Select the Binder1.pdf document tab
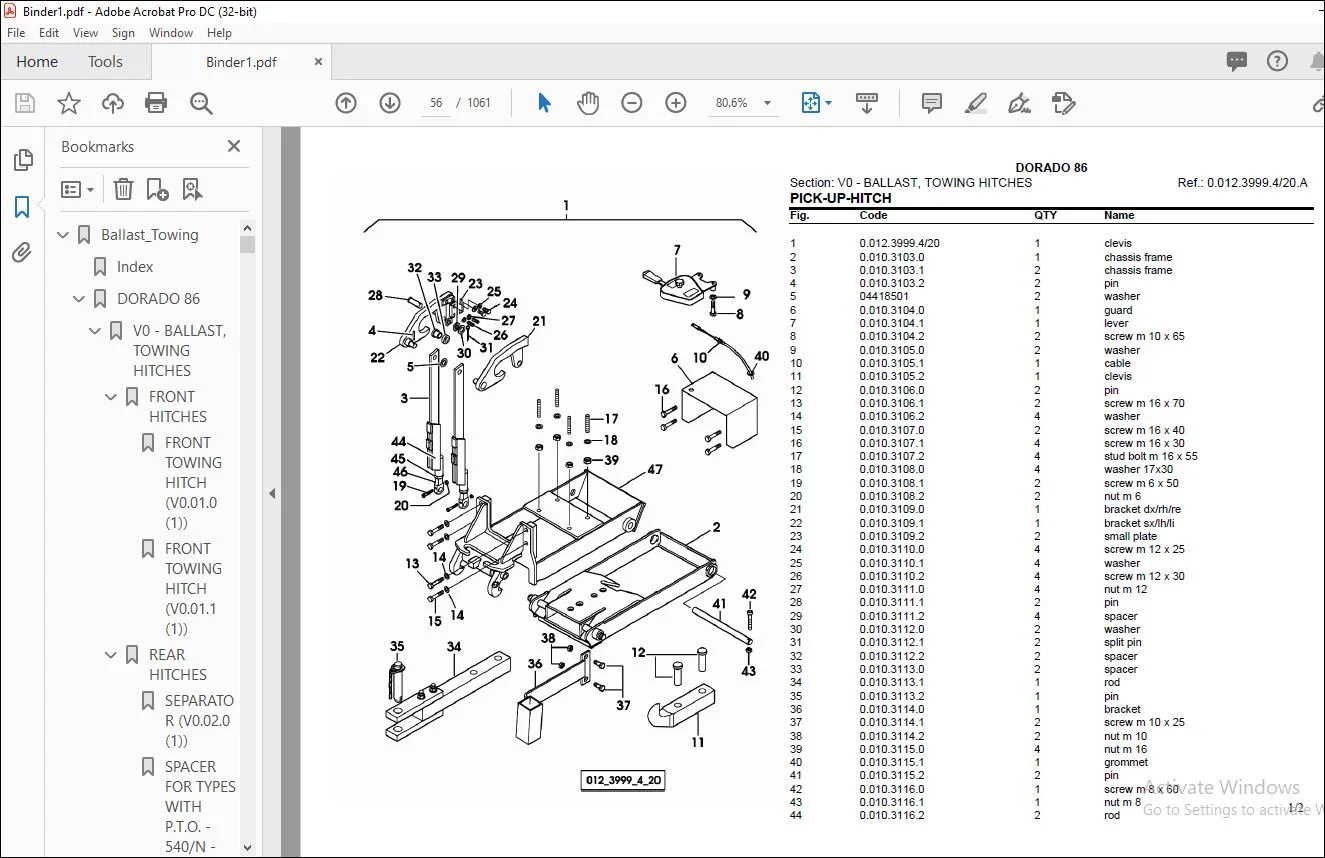The image size is (1325, 858). [x=241, y=62]
